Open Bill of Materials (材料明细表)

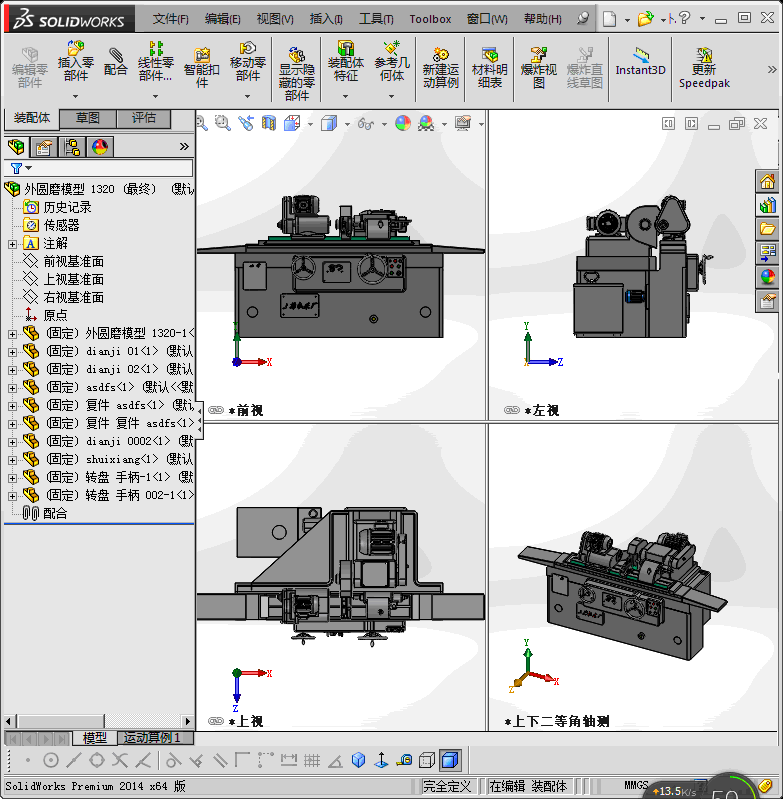coord(490,67)
